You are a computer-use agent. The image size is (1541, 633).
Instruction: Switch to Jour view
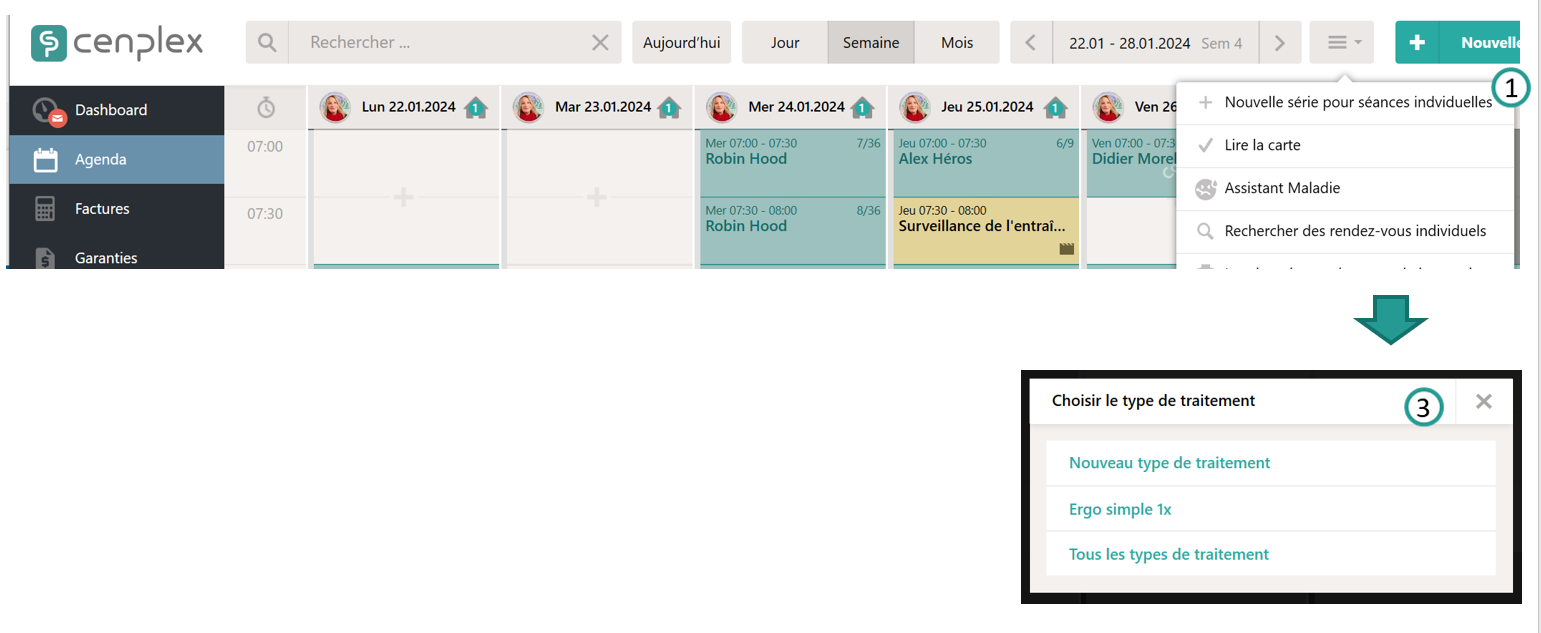[785, 43]
